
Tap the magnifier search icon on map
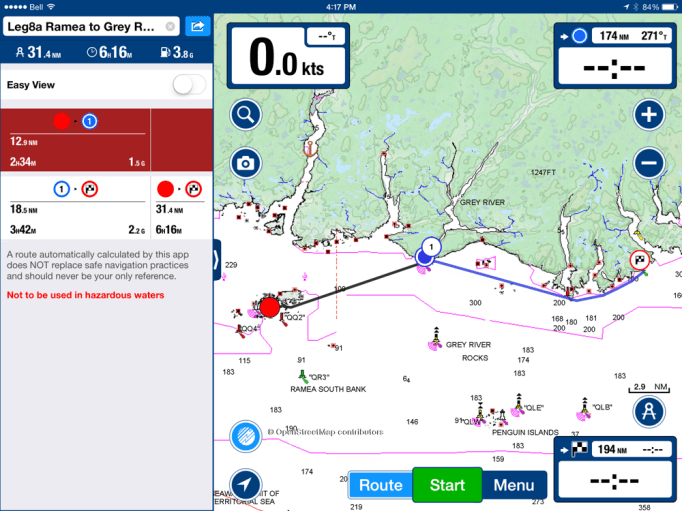point(245,114)
